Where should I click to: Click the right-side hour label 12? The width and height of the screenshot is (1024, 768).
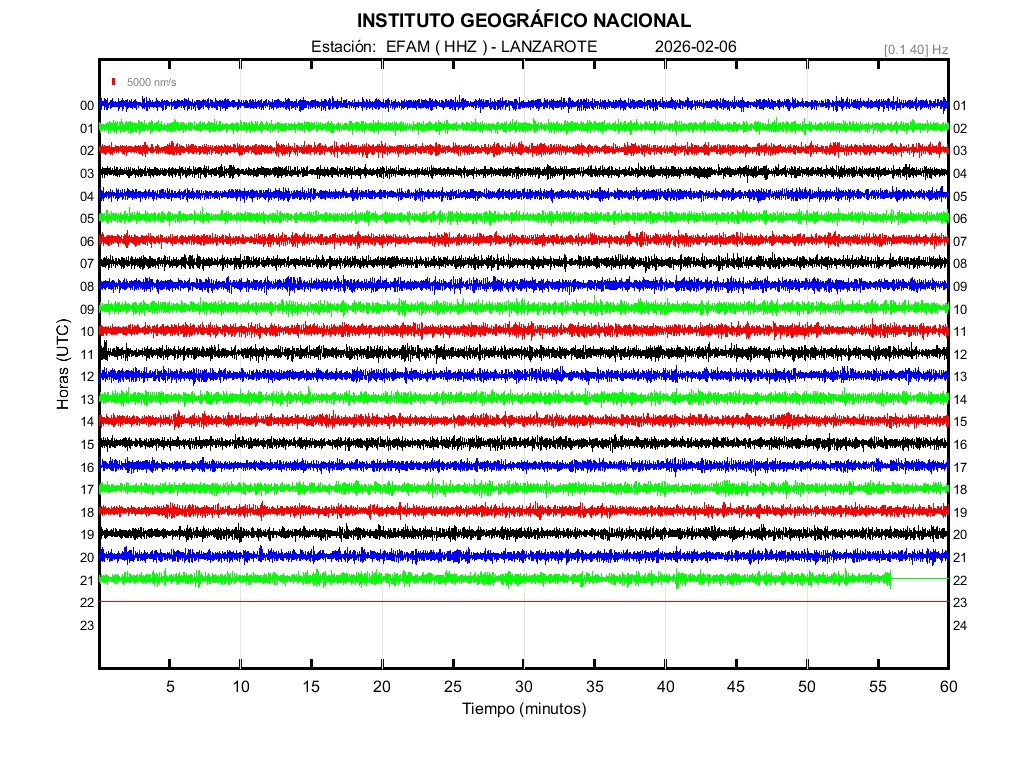tap(960, 354)
